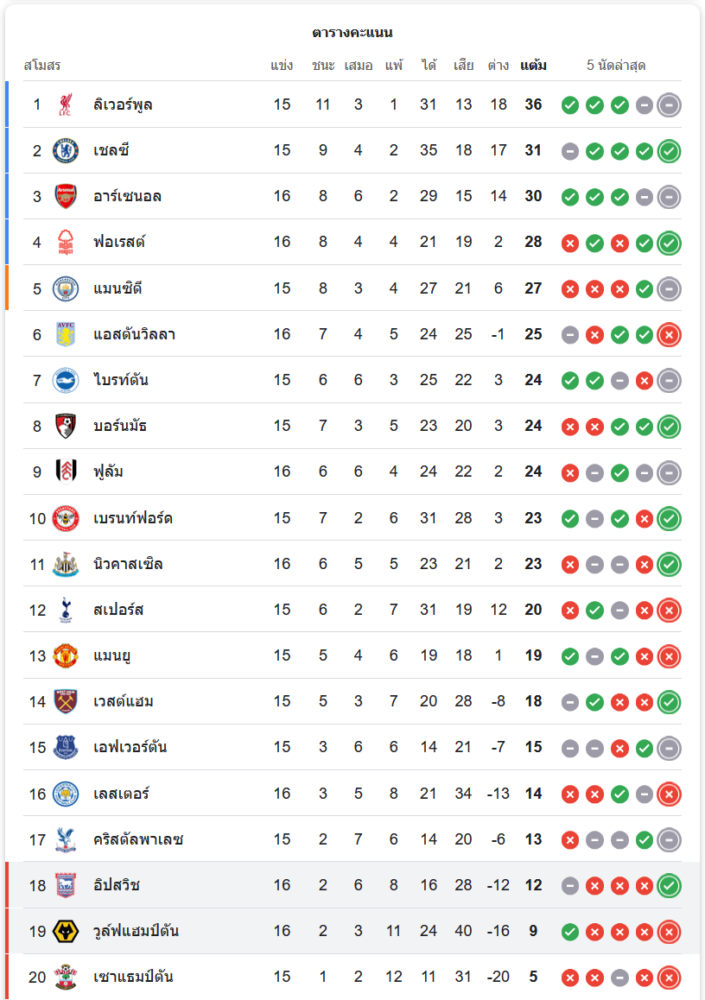
Task: Click the สโมสร club column header
Action: pyautogui.click(x=42, y=66)
